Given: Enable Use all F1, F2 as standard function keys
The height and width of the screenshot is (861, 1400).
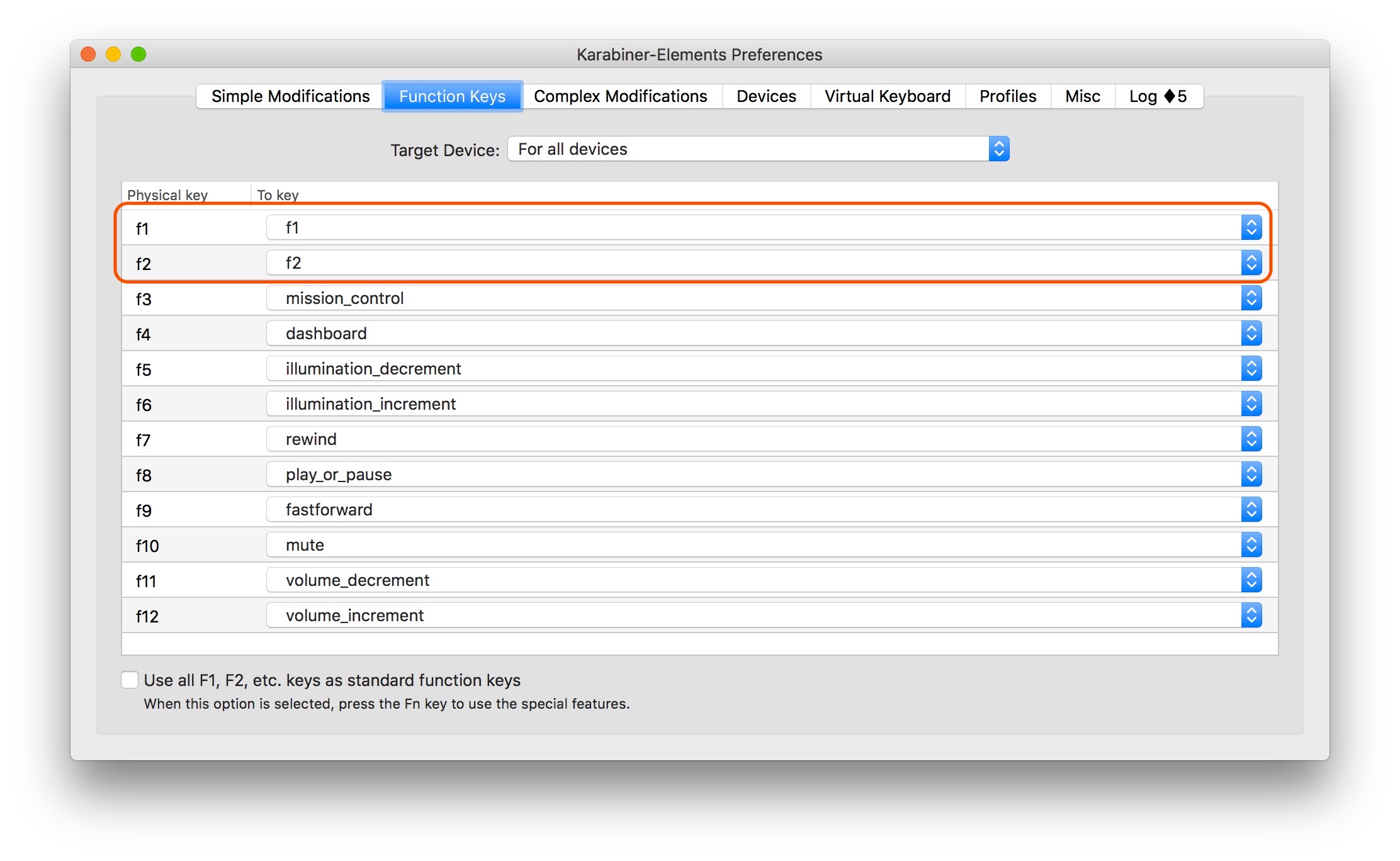Looking at the screenshot, I should point(130,680).
